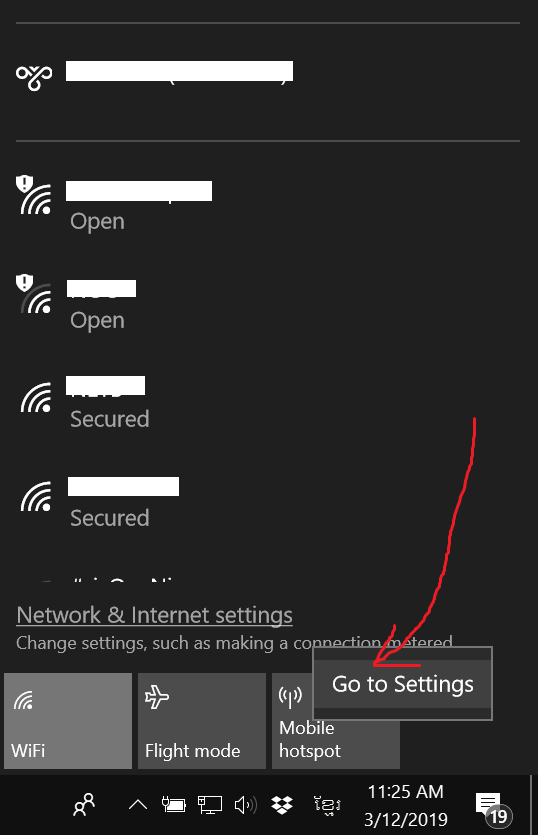Click the input language indicator icon
This screenshot has height=836, width=539.
(x=327, y=805)
